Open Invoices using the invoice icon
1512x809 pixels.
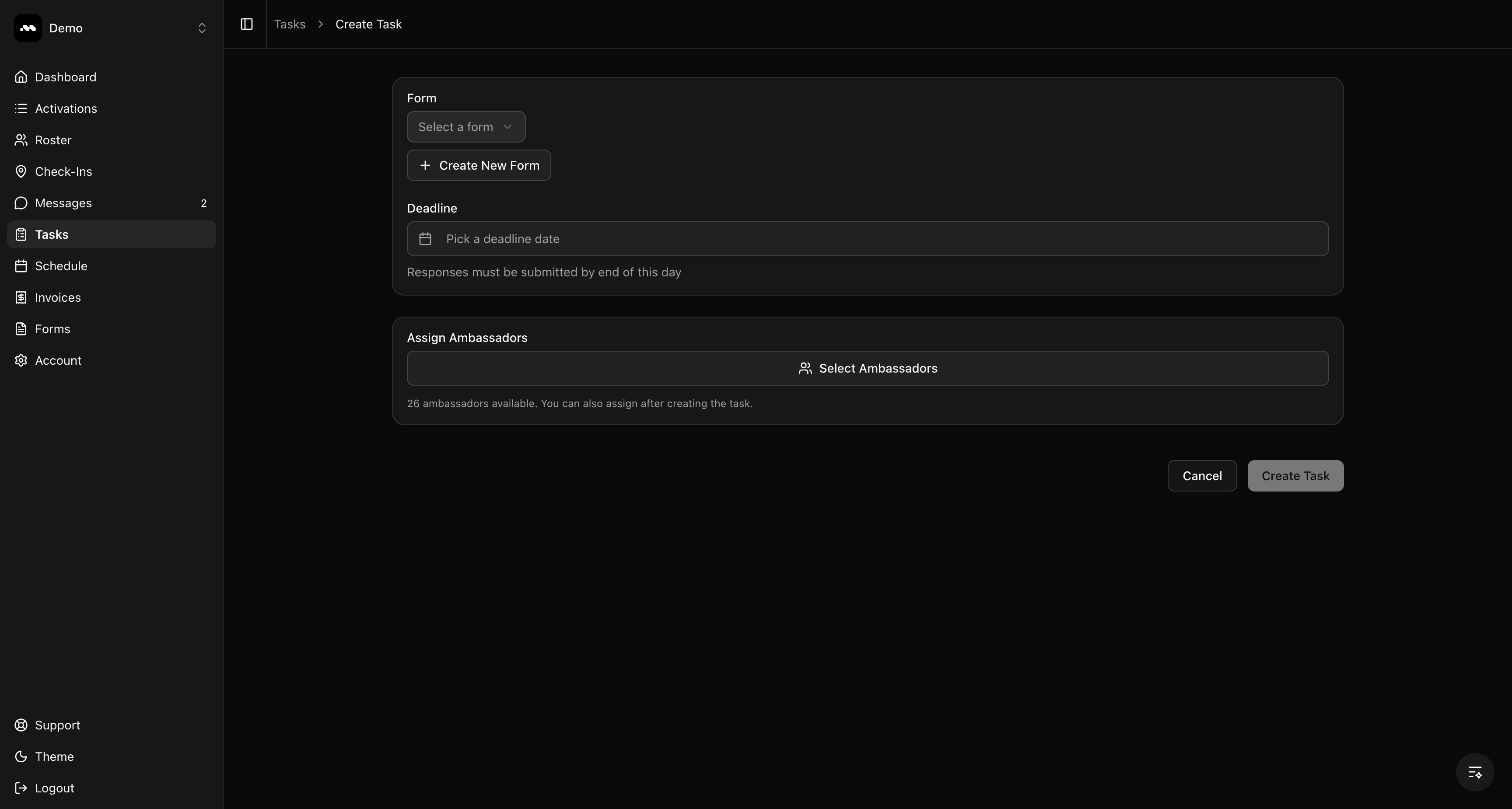tap(21, 297)
